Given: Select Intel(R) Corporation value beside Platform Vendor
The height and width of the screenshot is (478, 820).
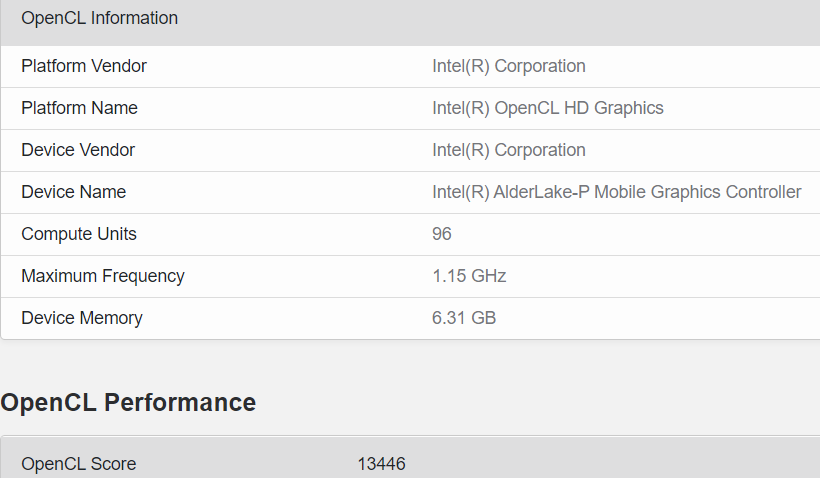Looking at the screenshot, I should (508, 66).
